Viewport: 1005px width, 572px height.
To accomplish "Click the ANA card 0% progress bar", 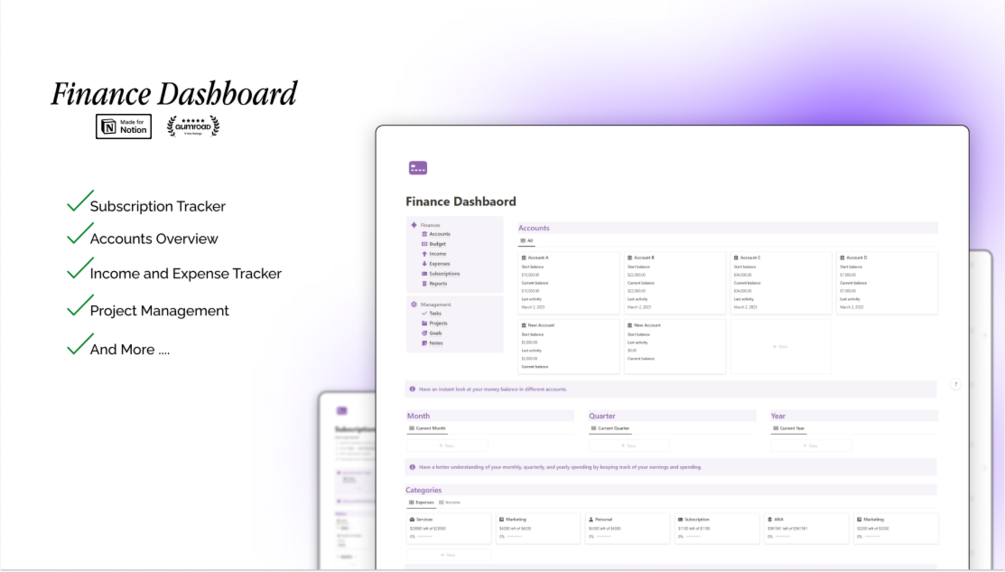I will (x=783, y=537).
